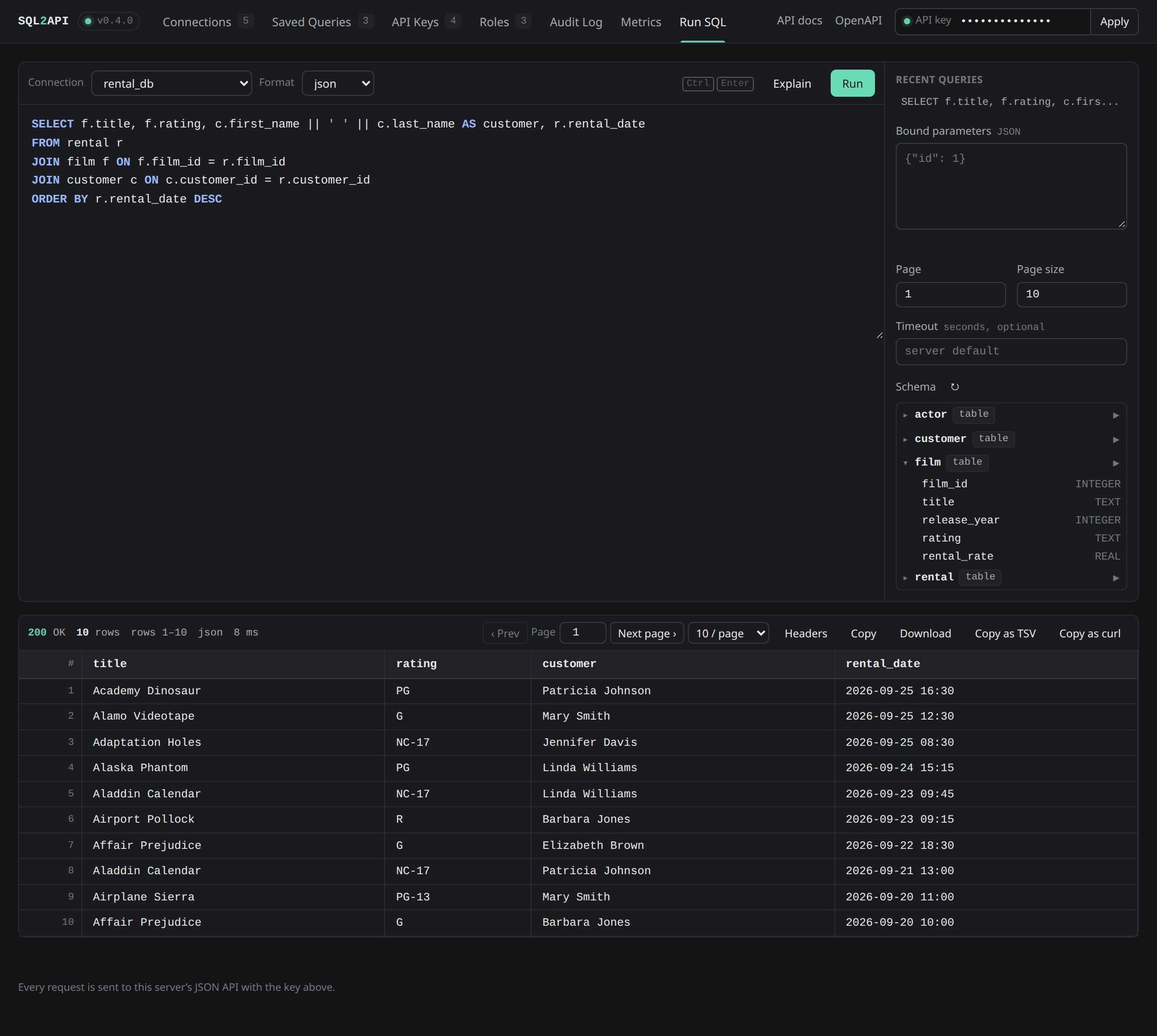Focus the API key input field
This screenshot has width=1157, height=1036.
(1023, 21)
